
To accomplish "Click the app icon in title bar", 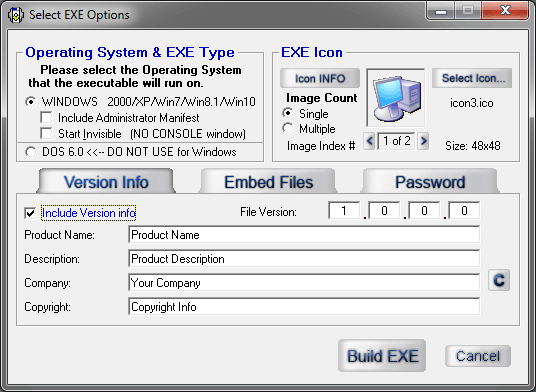I will click(x=15, y=15).
